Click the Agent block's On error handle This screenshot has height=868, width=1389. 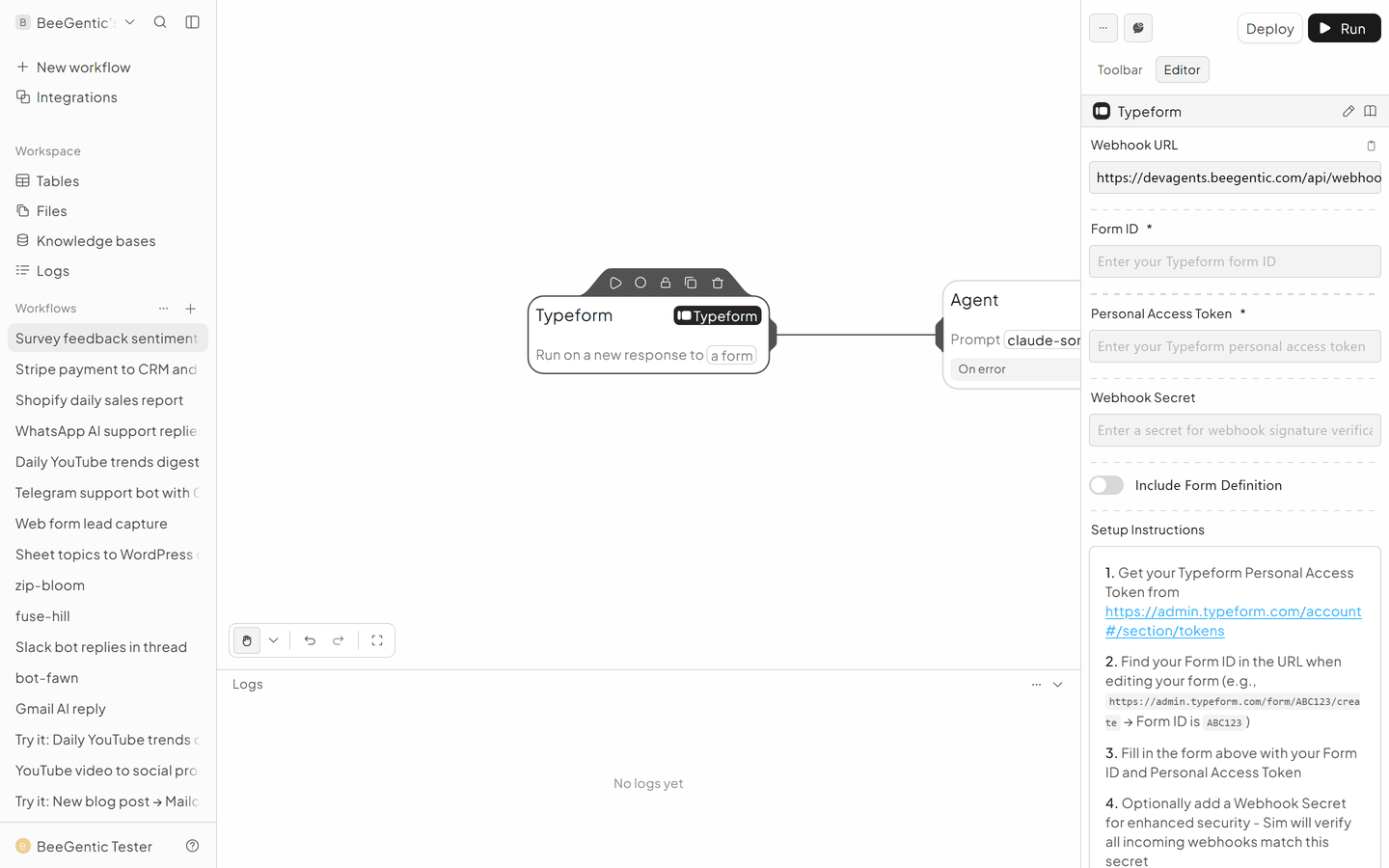pyautogui.click(x=1018, y=369)
